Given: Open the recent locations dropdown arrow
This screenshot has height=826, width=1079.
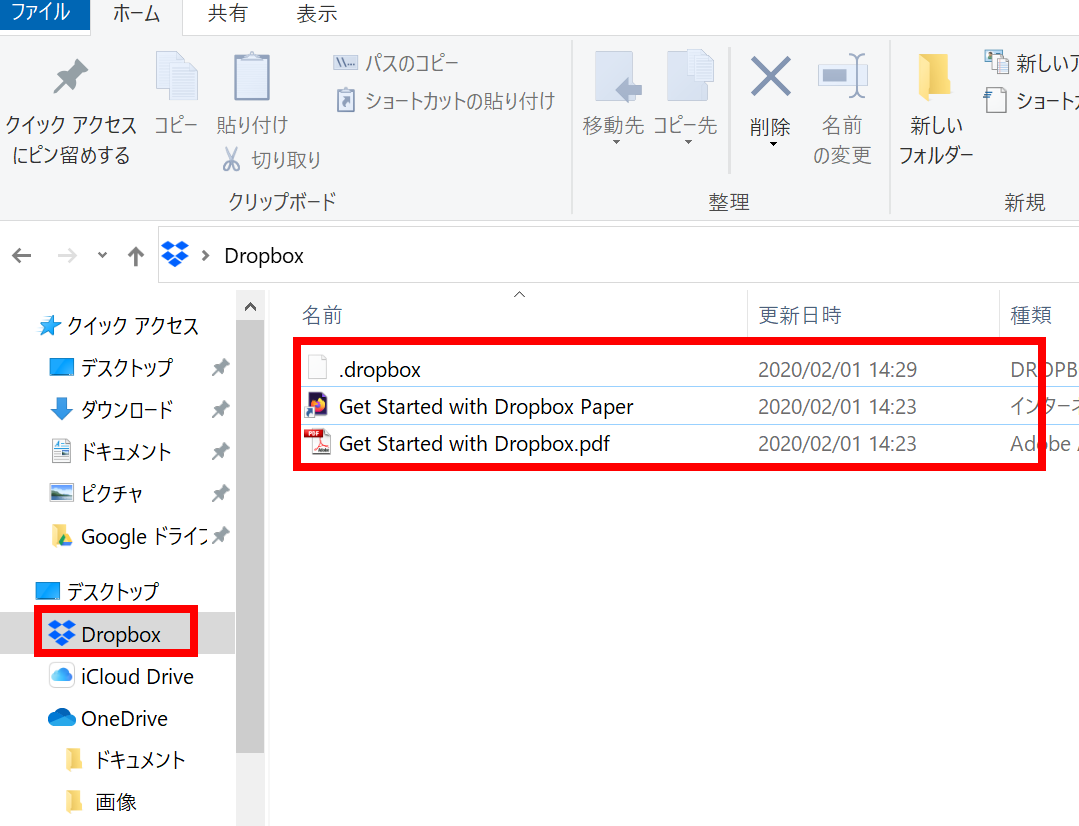Looking at the screenshot, I should tap(103, 255).
